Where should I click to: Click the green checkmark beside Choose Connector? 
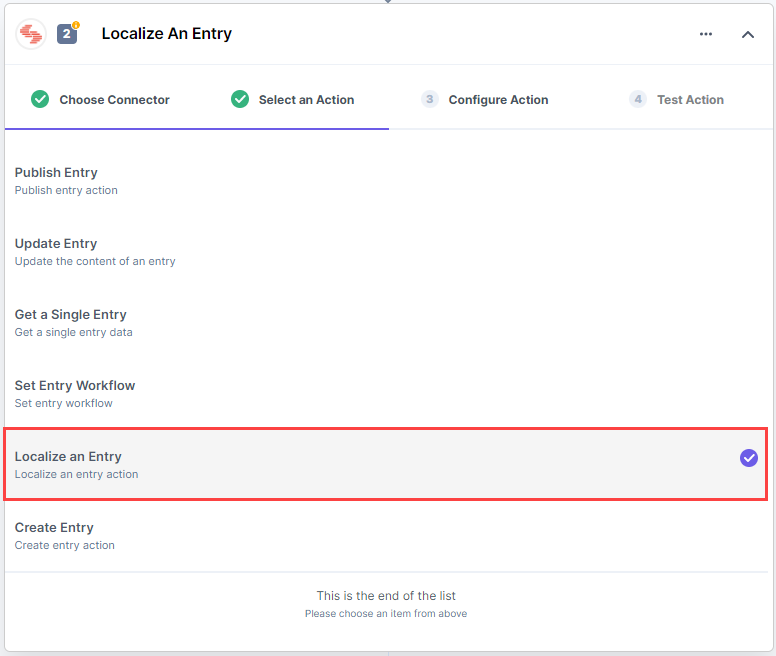[40, 99]
